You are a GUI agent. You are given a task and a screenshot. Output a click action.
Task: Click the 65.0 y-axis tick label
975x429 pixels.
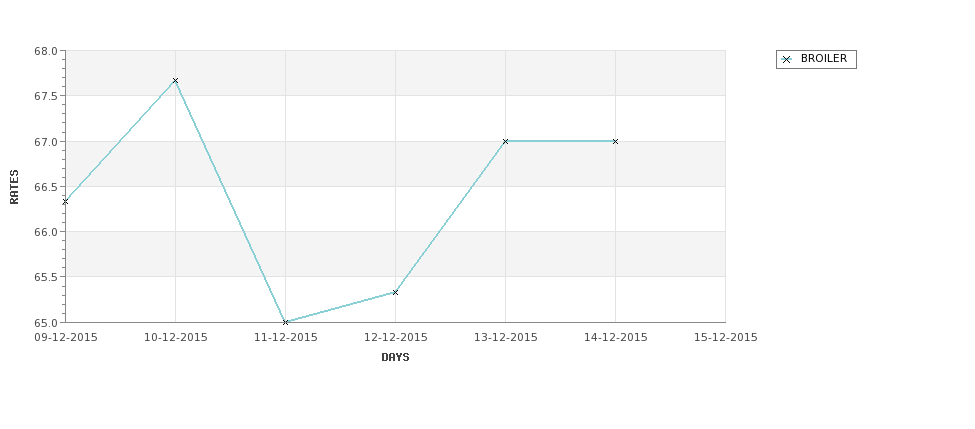46,323
